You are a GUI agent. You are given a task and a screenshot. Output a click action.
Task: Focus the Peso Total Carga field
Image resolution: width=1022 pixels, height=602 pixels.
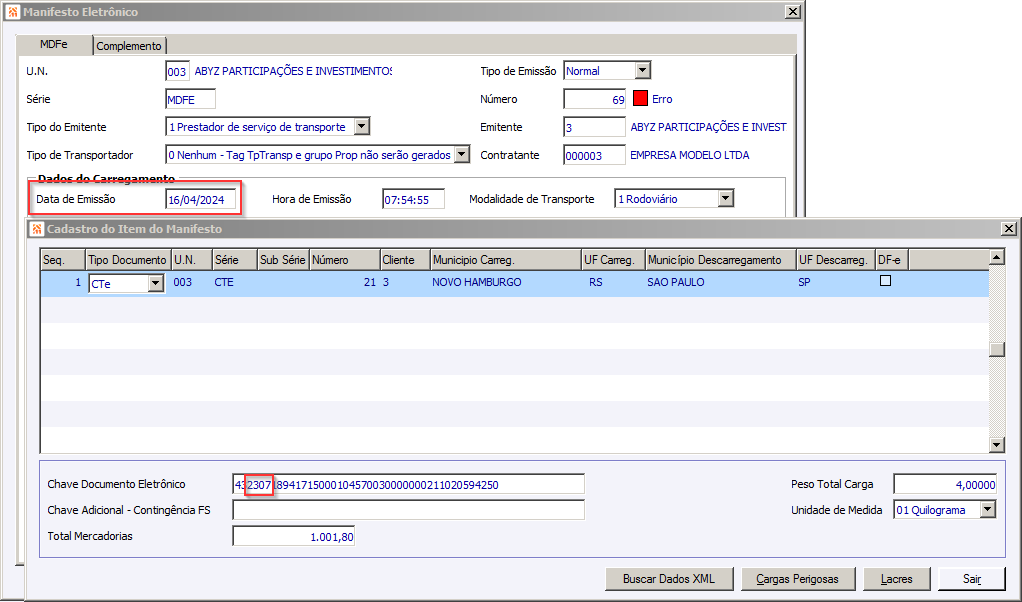[944, 484]
